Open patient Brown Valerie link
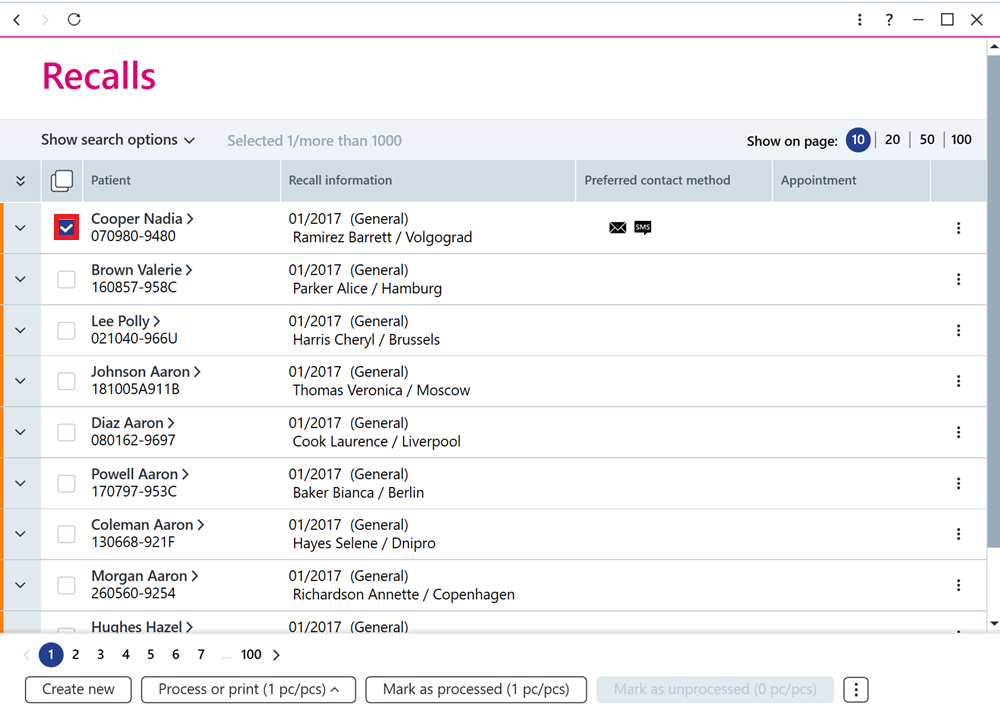 tap(142, 270)
